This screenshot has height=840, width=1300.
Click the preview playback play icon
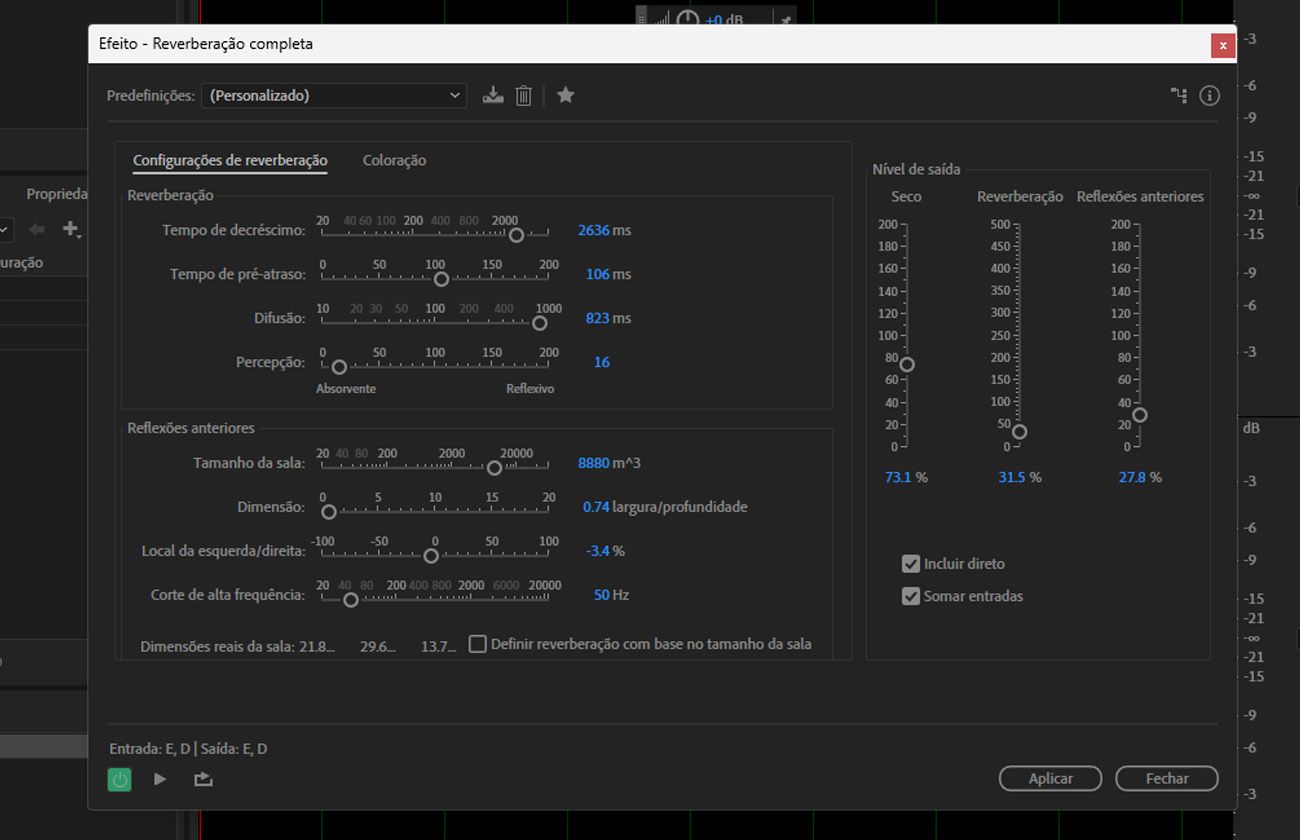(160, 778)
